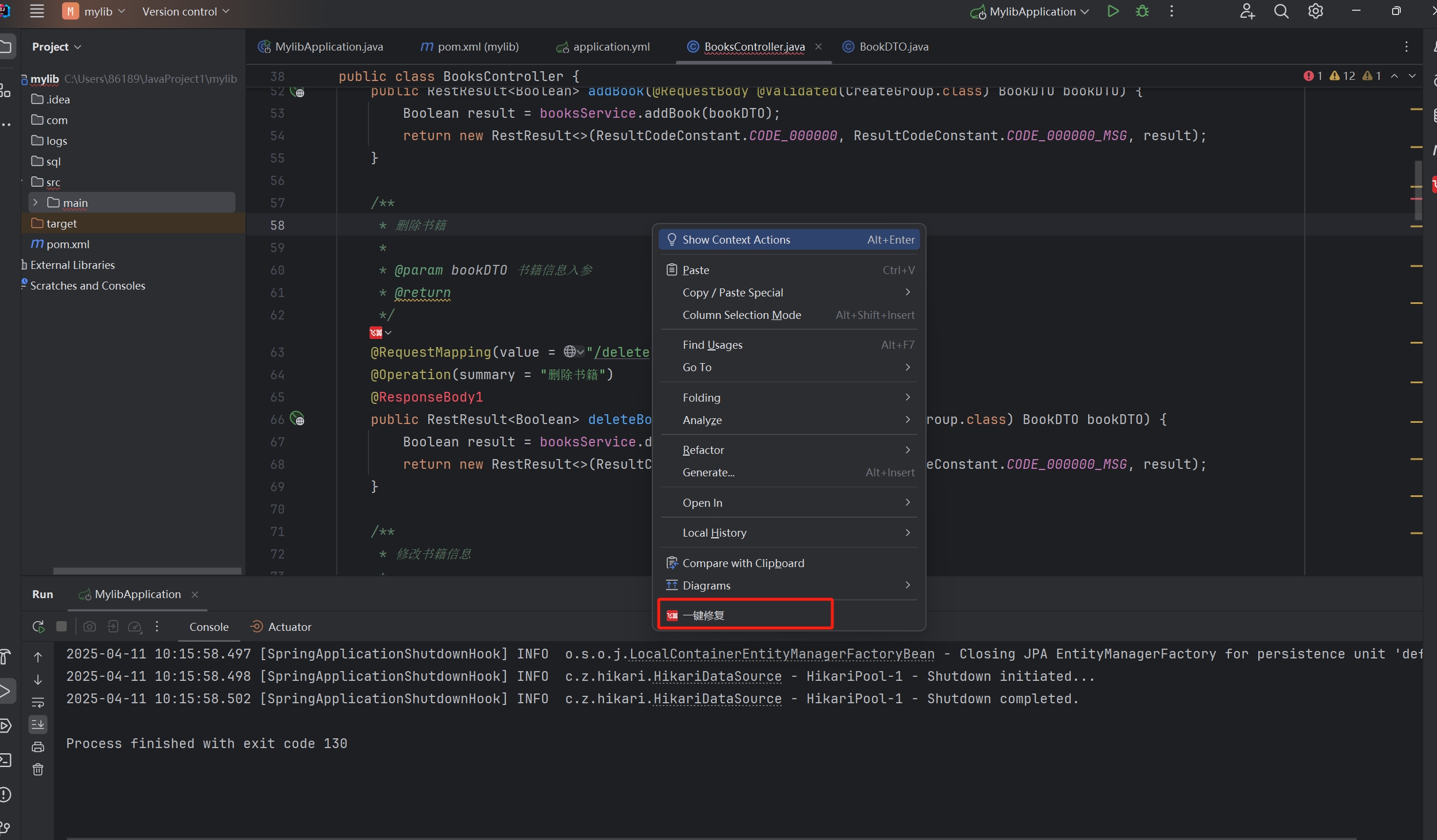Image resolution: width=1437 pixels, height=840 pixels.
Task: Click the Code With Me add-user icon
Action: [1247, 11]
